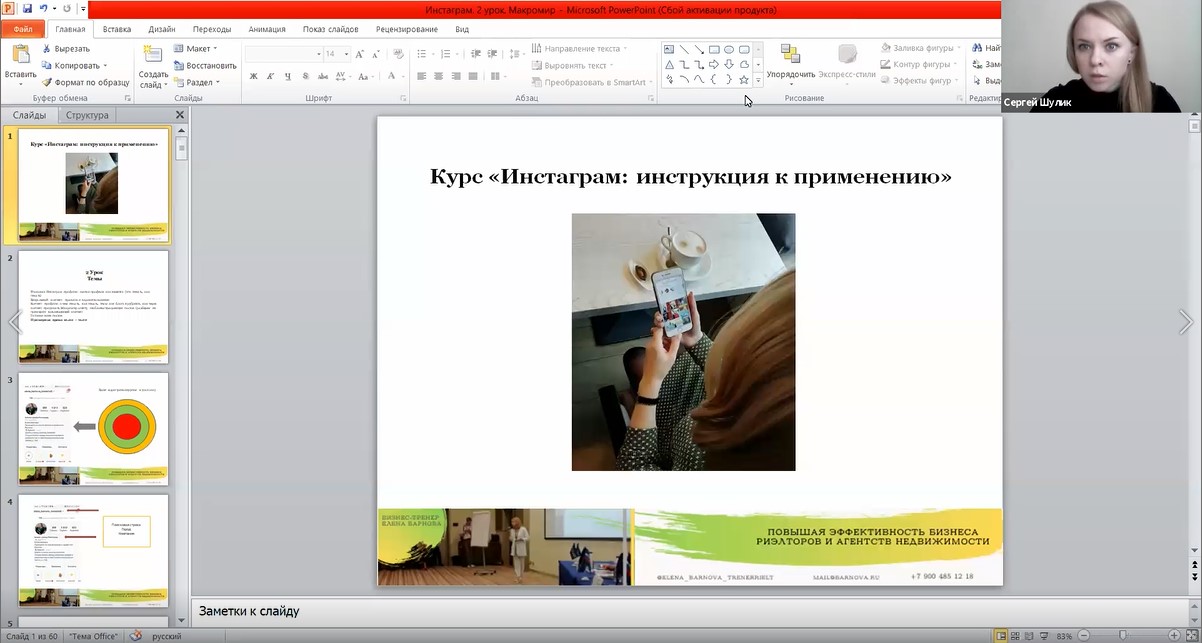Select the left brace shape

coord(714,79)
